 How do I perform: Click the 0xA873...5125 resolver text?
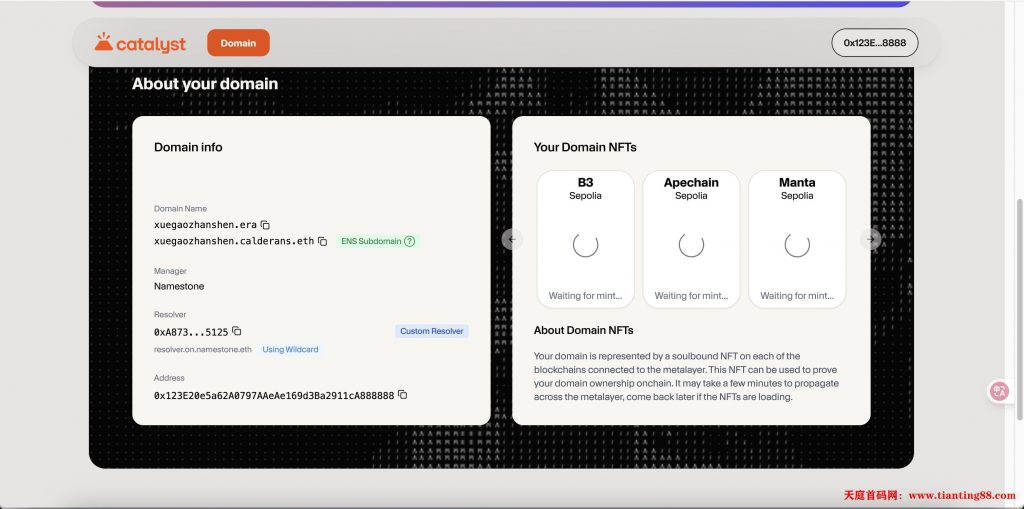[x=191, y=332]
